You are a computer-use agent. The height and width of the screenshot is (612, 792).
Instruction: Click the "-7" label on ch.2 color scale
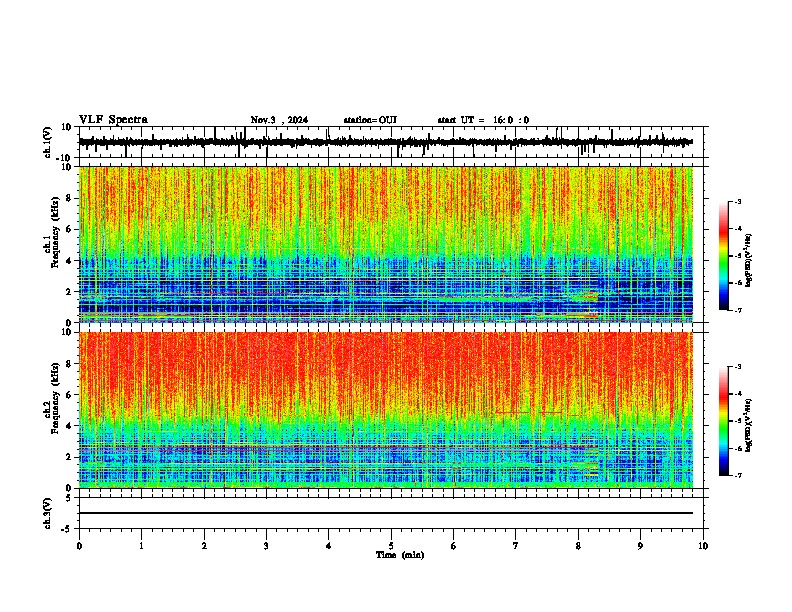(737, 475)
